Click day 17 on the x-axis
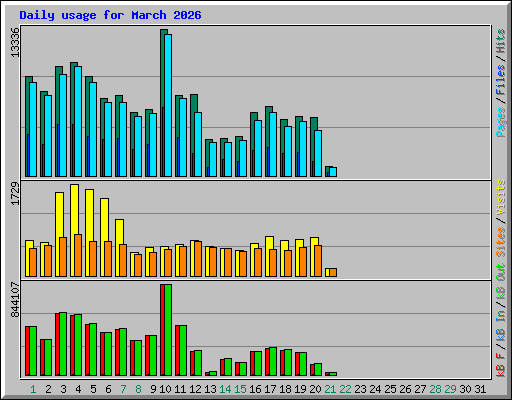 (270, 389)
